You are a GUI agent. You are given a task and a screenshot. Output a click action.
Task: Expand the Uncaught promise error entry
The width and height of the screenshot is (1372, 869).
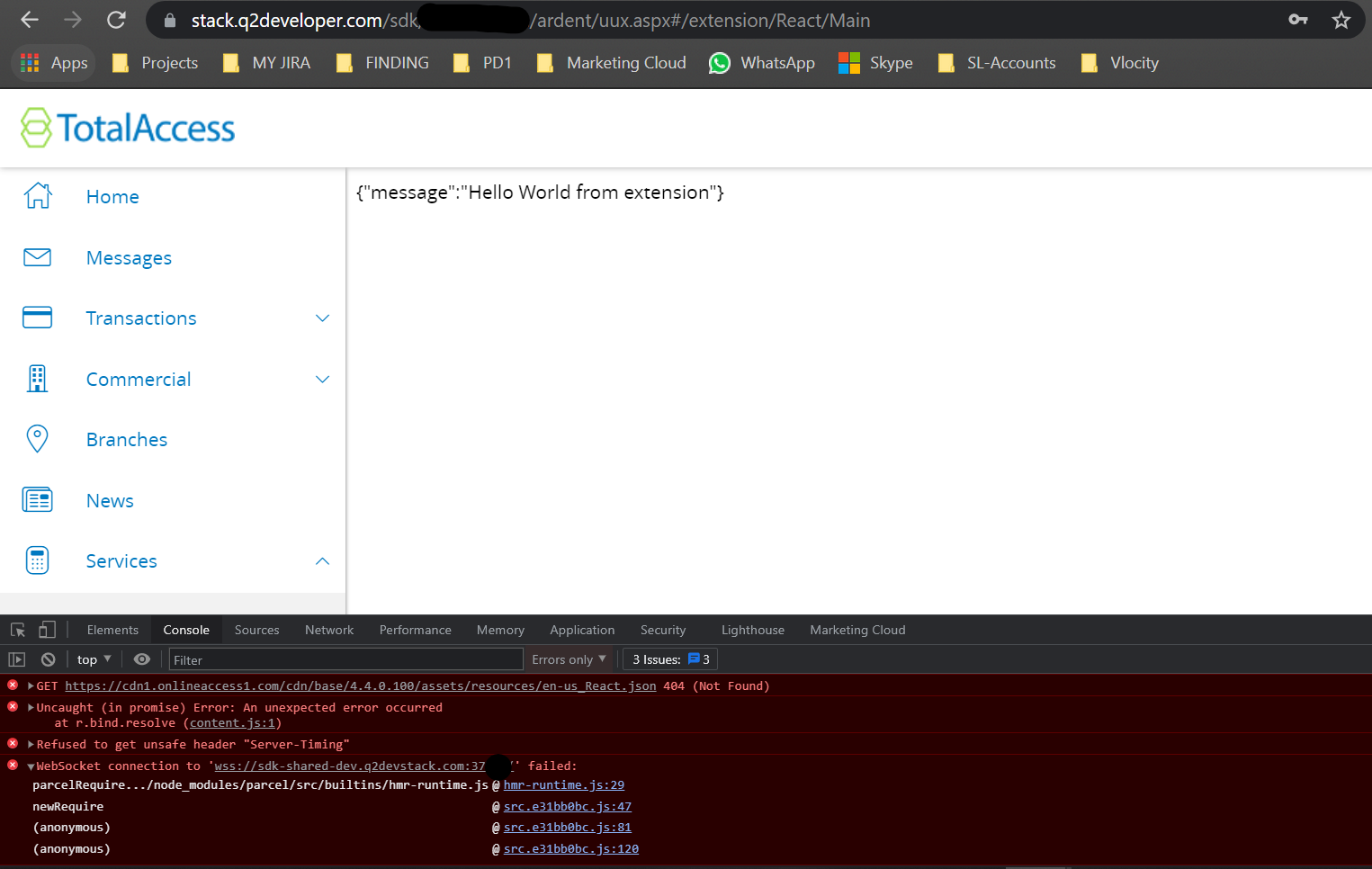click(x=31, y=707)
